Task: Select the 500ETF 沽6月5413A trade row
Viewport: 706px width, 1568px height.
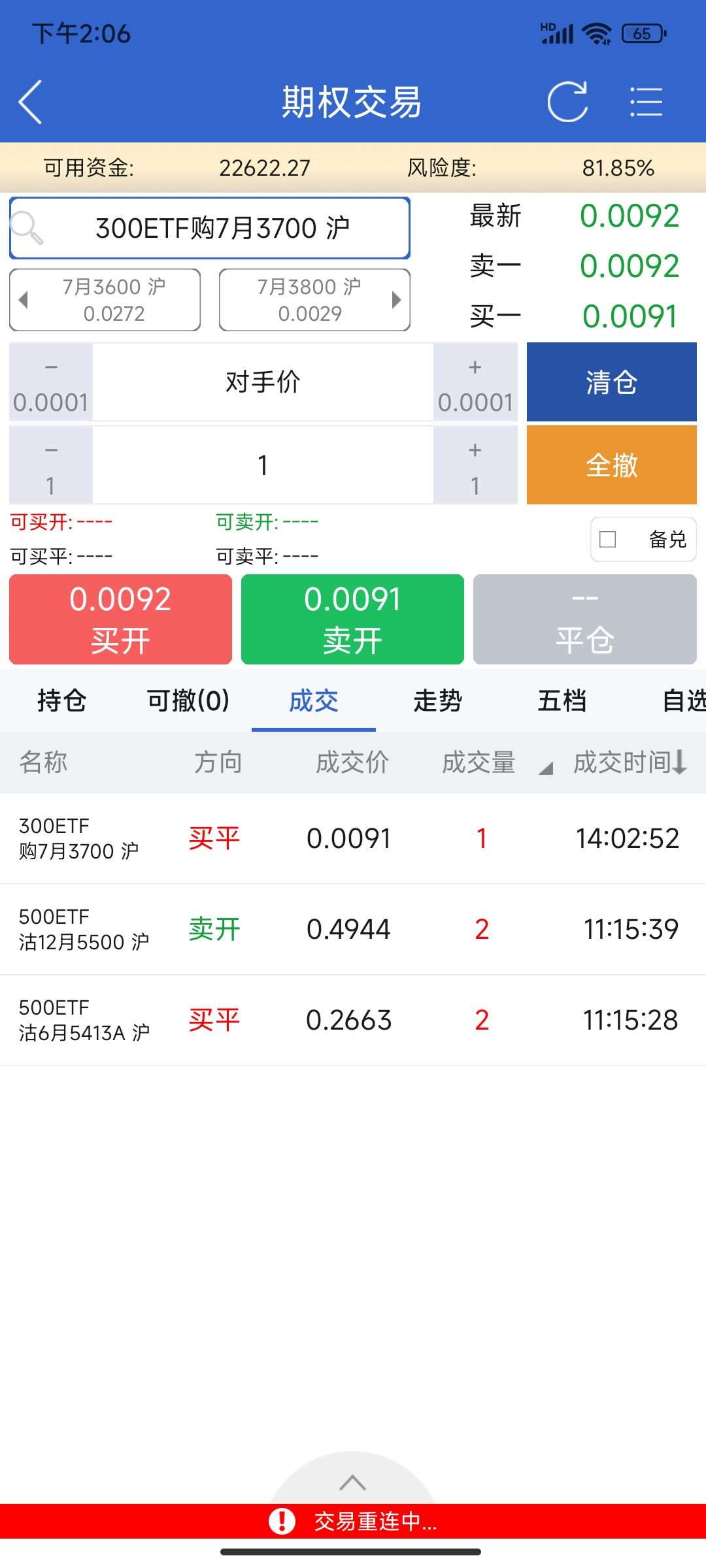Action: (353, 1020)
